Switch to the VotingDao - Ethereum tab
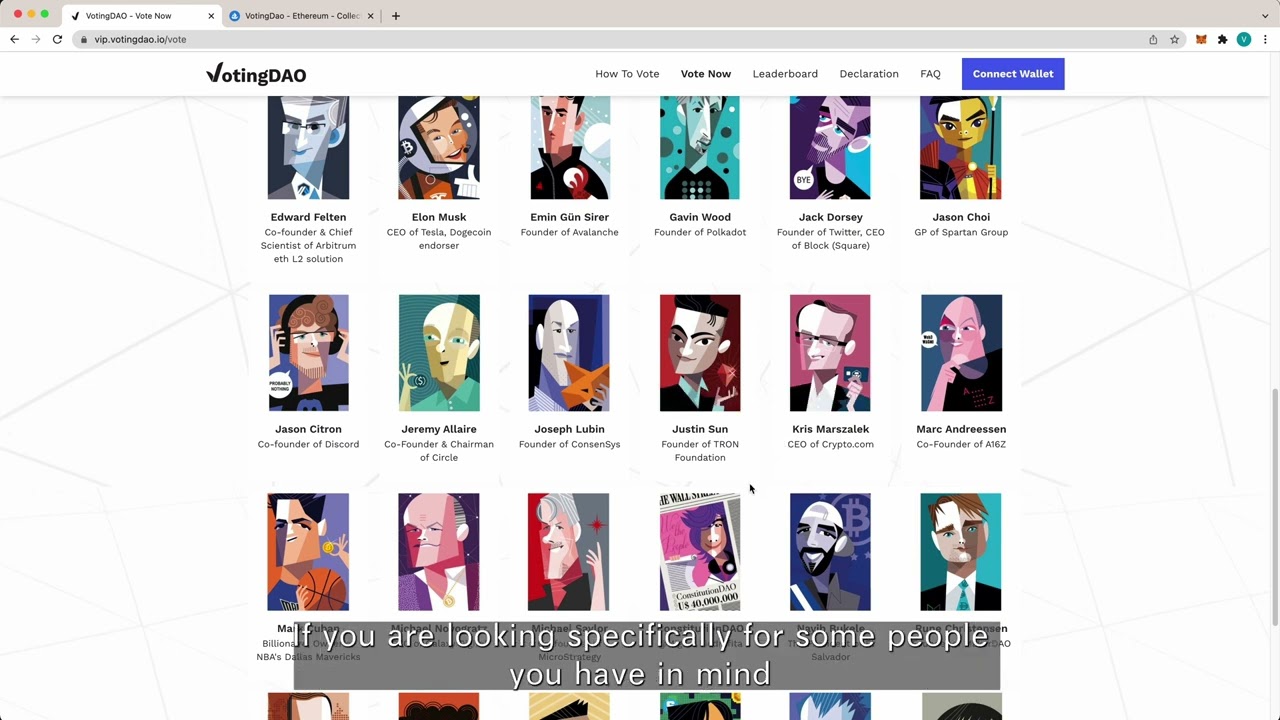Viewport: 1280px width, 720px height. click(x=301, y=16)
